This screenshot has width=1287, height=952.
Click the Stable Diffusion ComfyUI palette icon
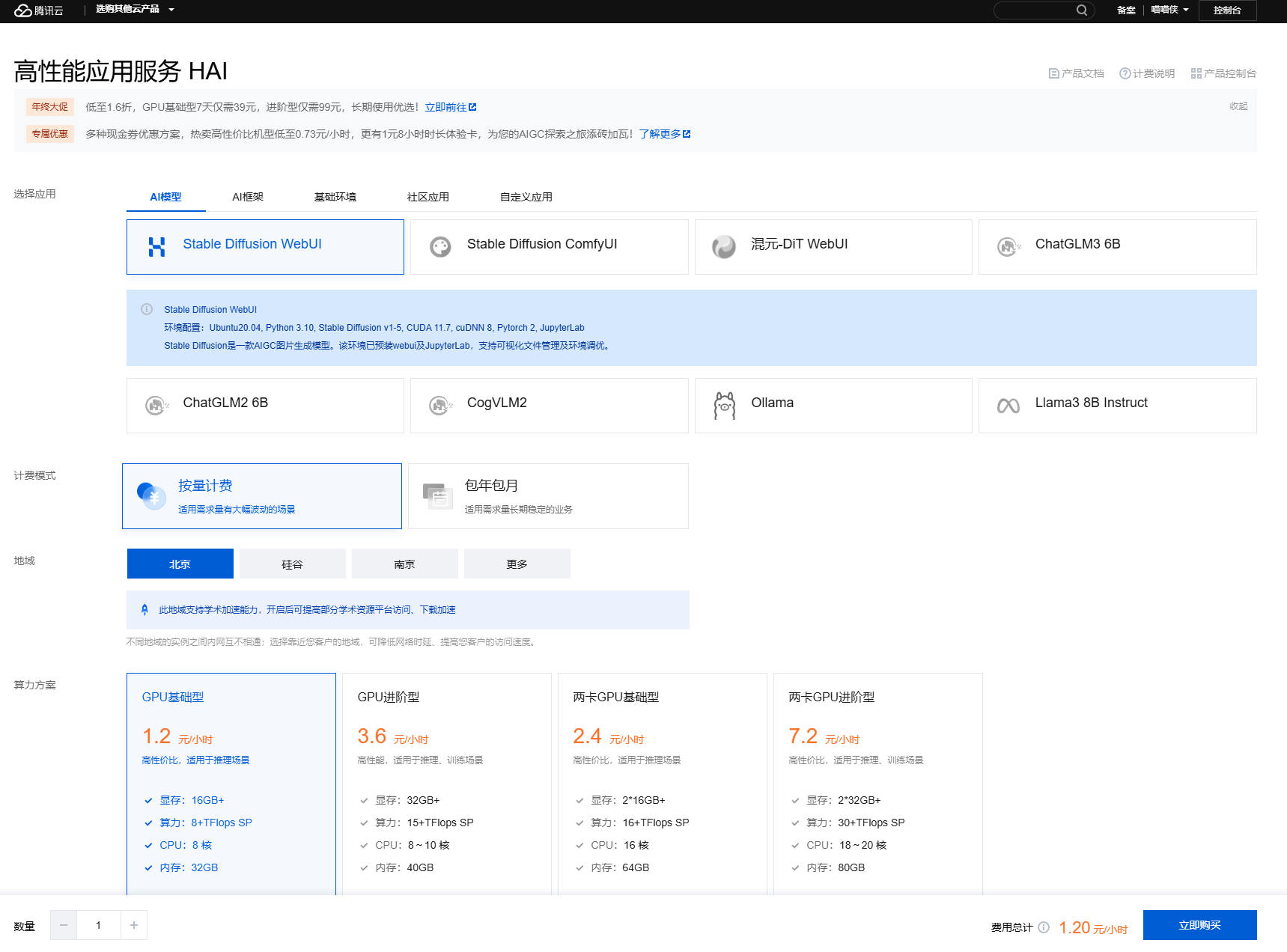[440, 247]
